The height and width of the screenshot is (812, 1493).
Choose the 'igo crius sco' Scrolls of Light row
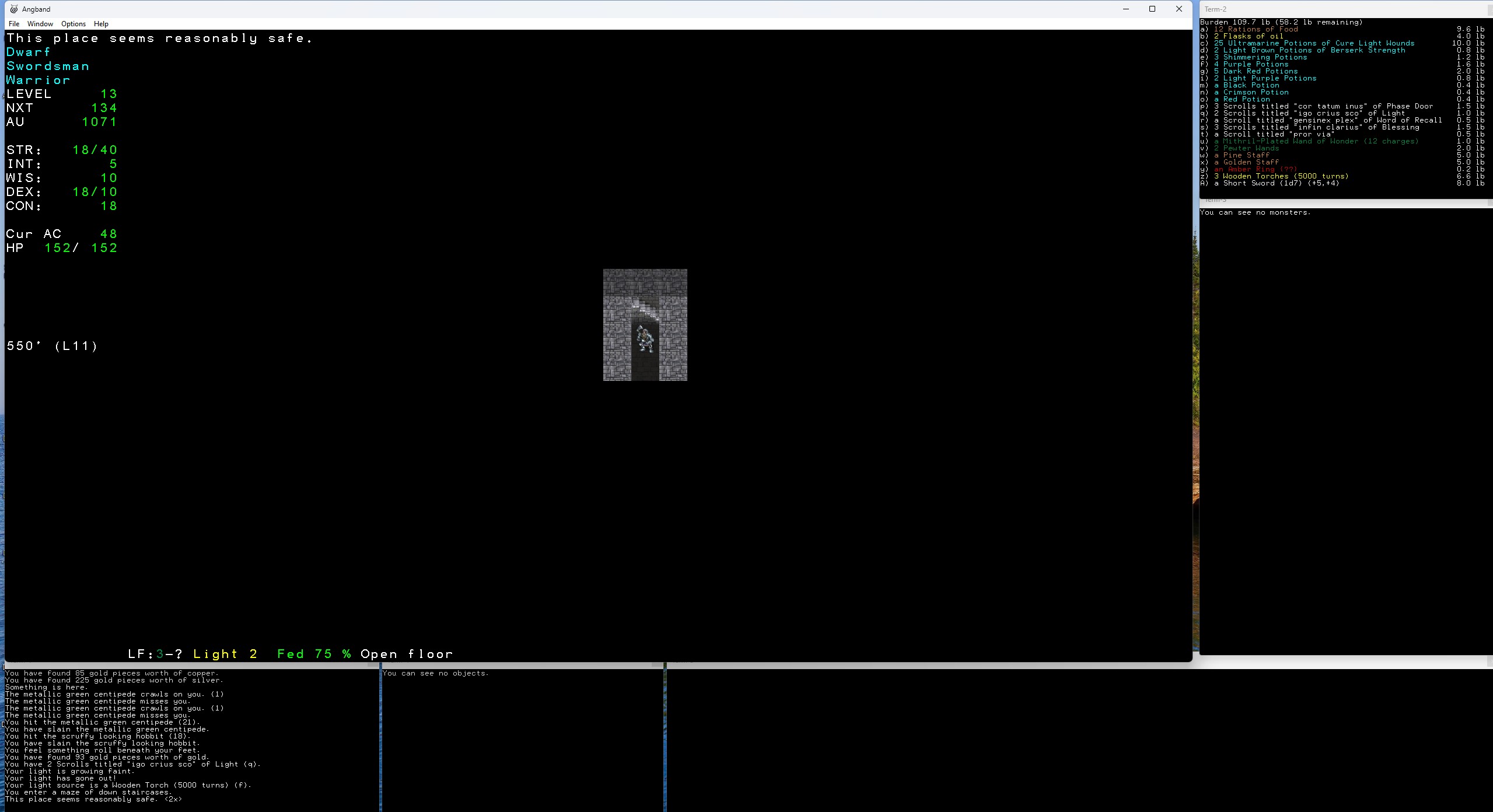pyautogui.click(x=1342, y=113)
